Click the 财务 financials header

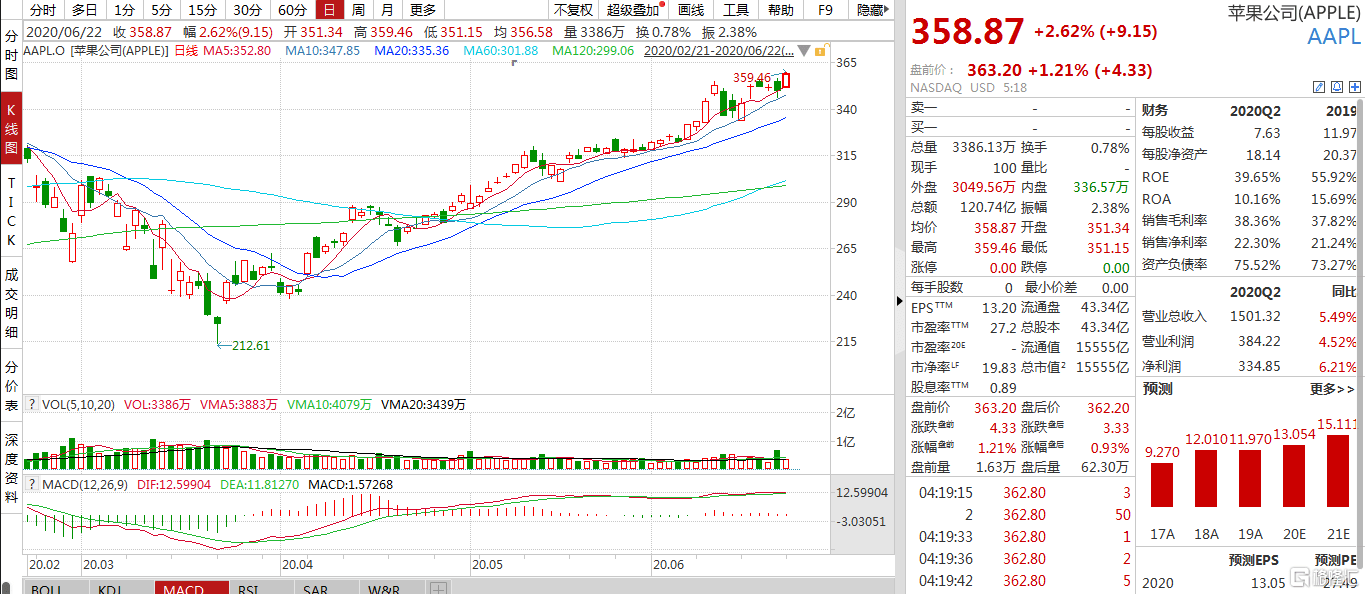tap(1155, 111)
